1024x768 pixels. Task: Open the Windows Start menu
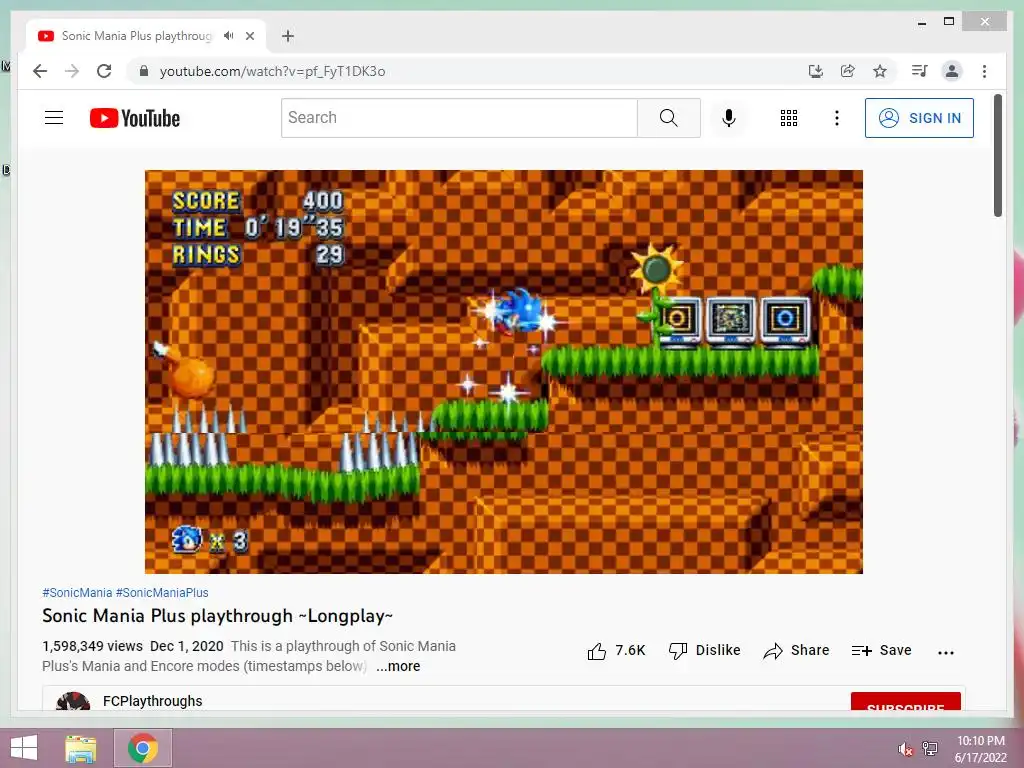24,748
